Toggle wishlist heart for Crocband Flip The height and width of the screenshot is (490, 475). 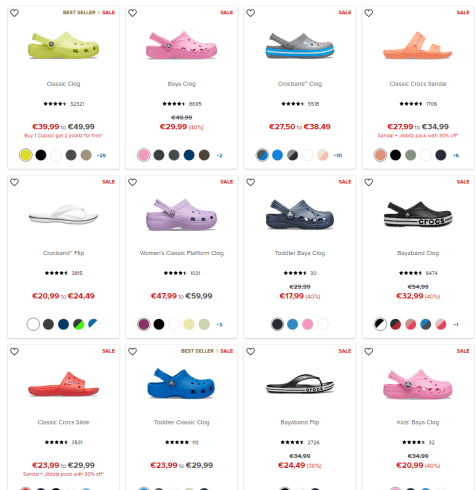pyautogui.click(x=14, y=182)
